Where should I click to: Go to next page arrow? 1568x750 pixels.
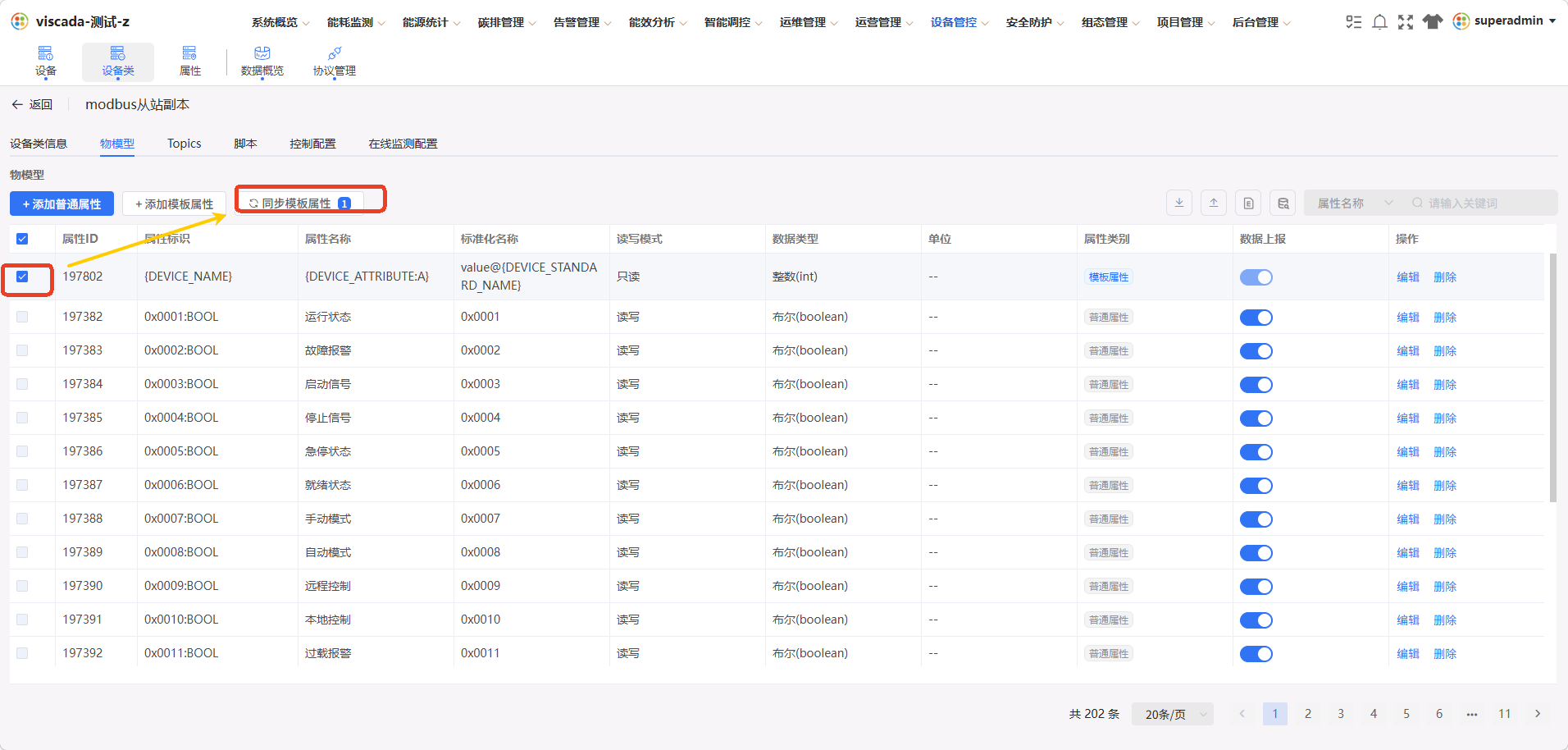coord(1538,714)
